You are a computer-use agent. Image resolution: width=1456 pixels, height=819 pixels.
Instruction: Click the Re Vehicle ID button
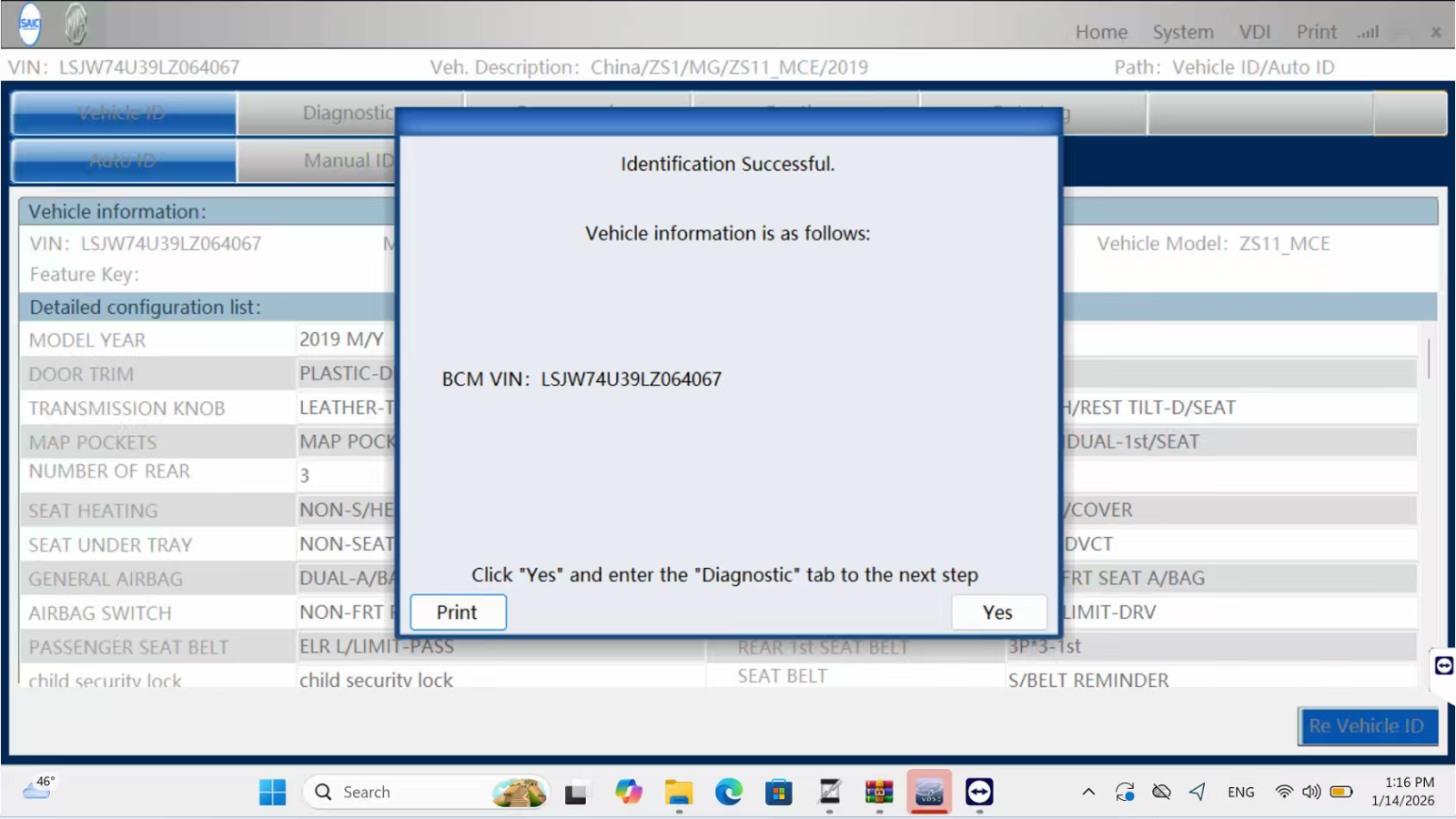pos(1366,726)
